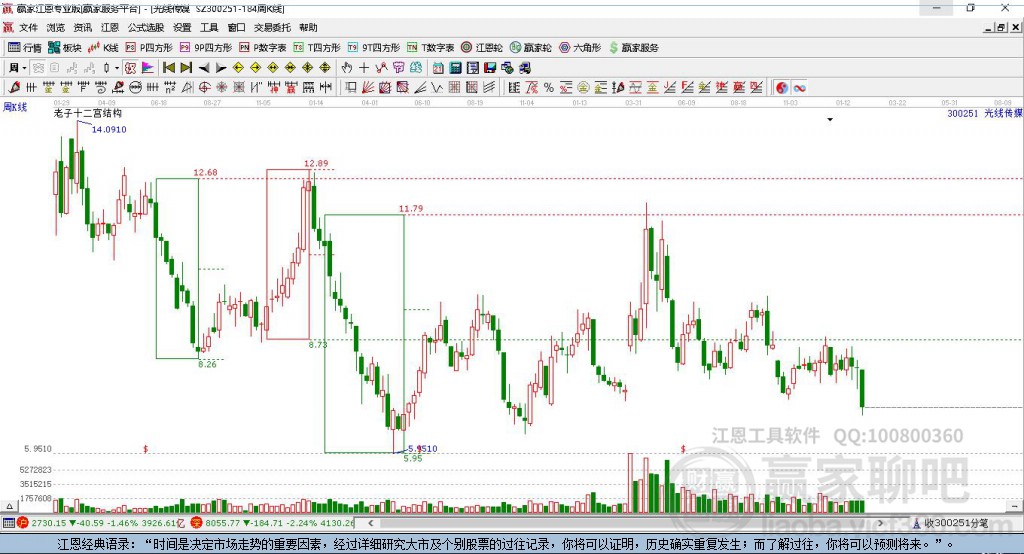Open the 江恩 menu
The image size is (1024, 554).
pyautogui.click(x=110, y=27)
